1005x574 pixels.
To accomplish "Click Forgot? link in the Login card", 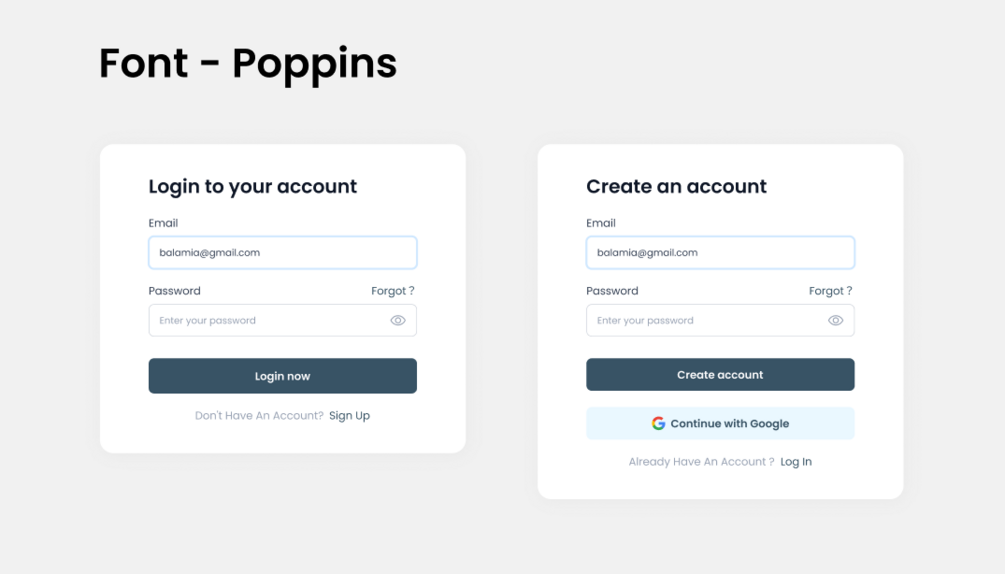I will (x=392, y=291).
